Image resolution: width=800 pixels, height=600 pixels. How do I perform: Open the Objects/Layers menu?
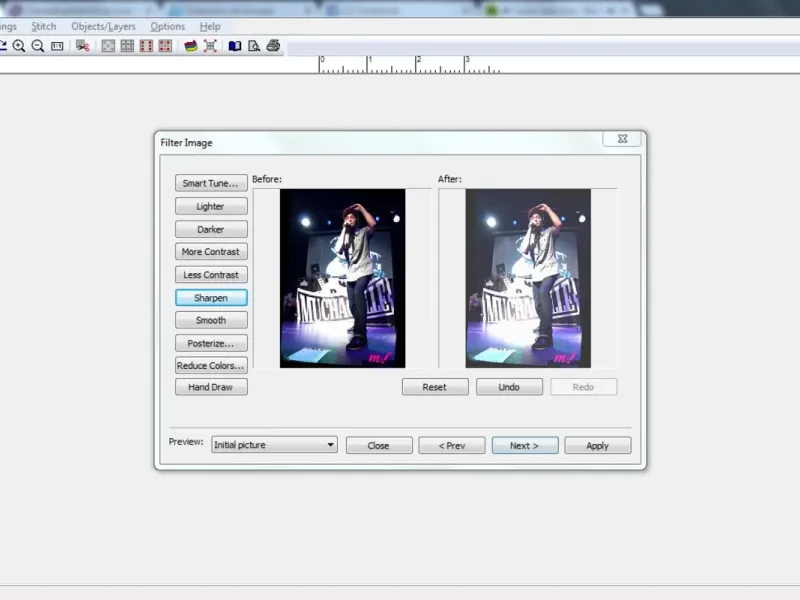tap(103, 26)
